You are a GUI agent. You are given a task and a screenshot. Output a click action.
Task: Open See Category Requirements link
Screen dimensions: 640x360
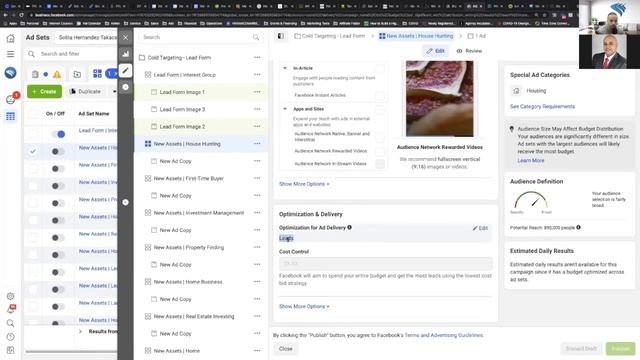coord(542,107)
